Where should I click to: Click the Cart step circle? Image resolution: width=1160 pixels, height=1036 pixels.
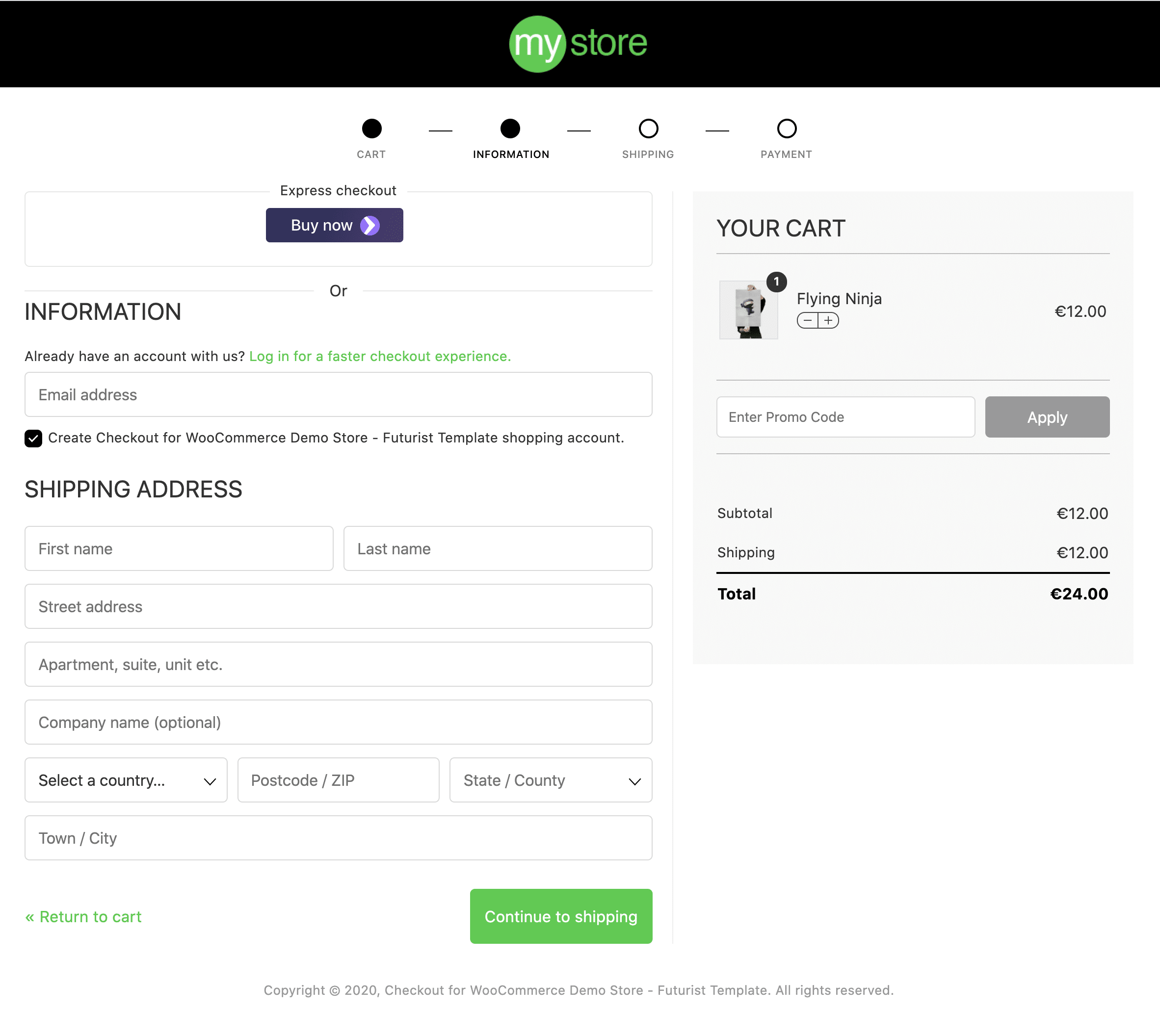371,129
